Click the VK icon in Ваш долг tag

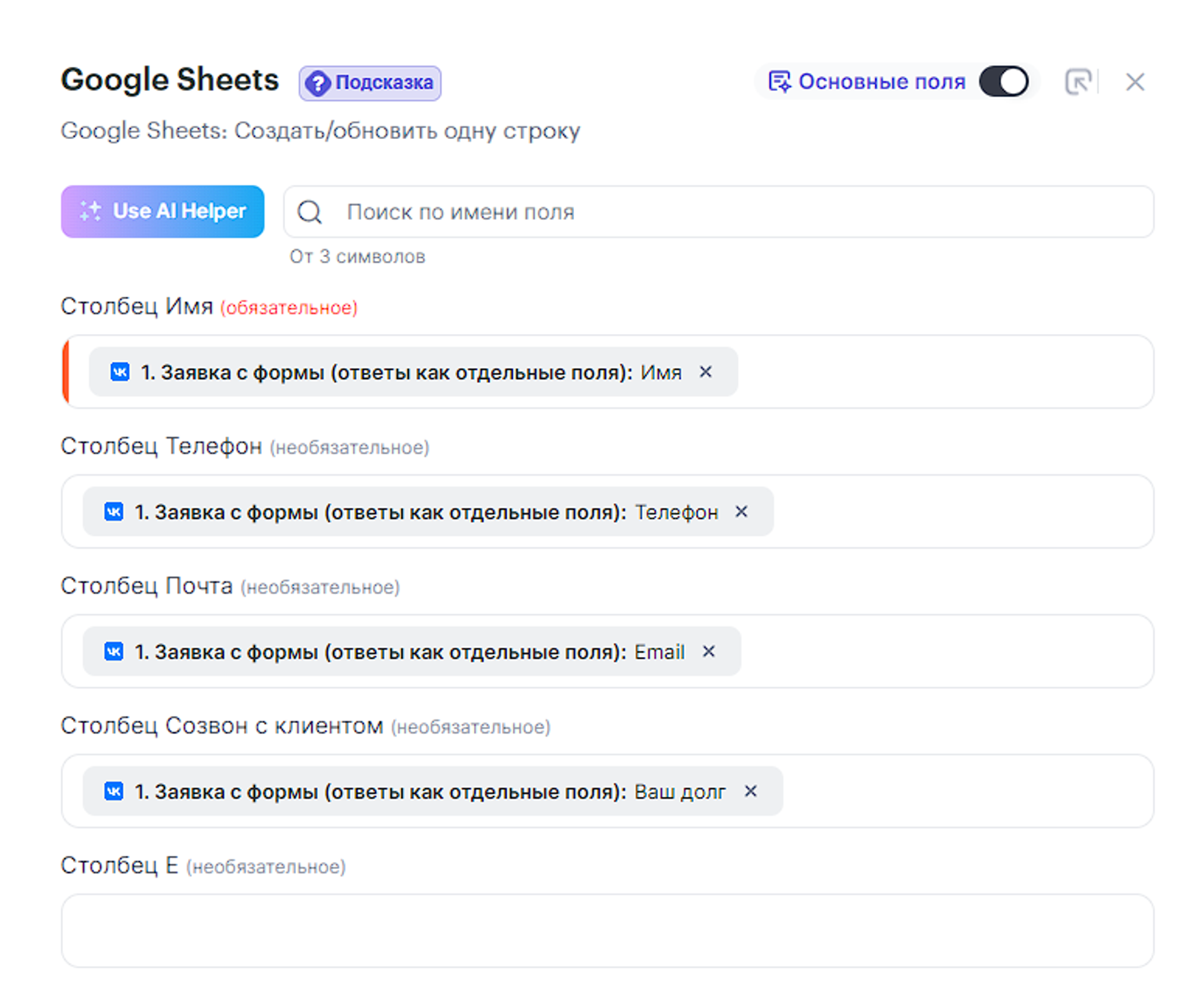pos(114,791)
